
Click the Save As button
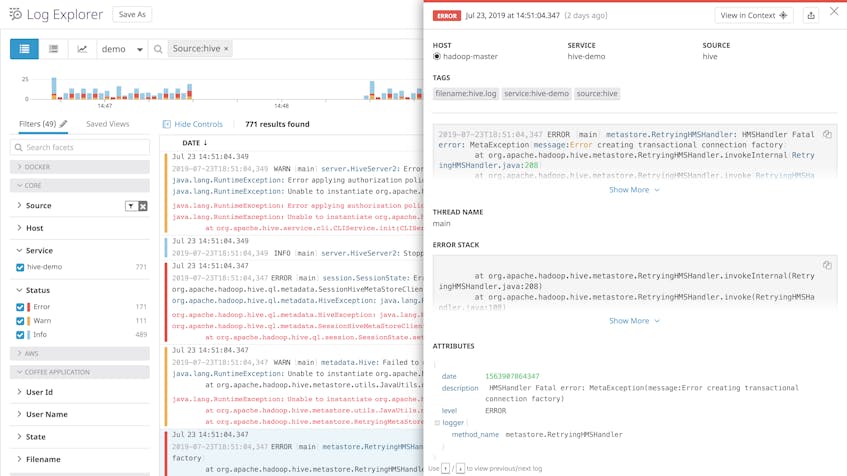tap(132, 15)
